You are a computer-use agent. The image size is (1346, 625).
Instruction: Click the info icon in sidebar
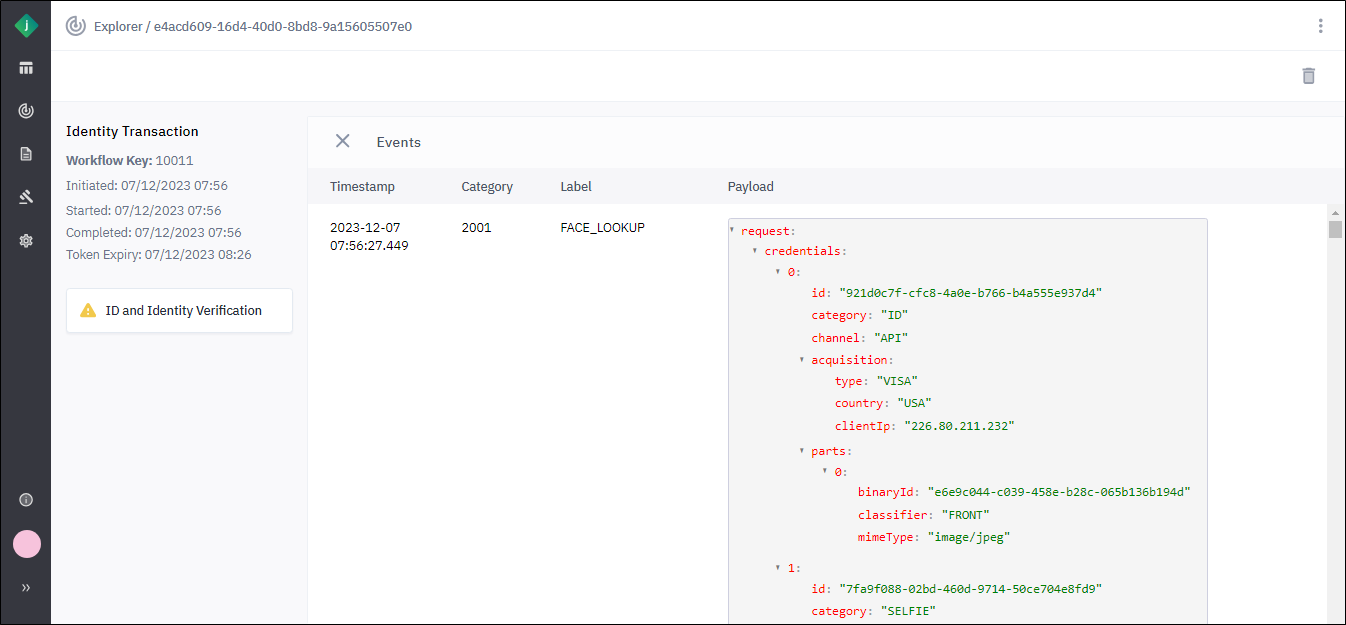click(x=26, y=500)
